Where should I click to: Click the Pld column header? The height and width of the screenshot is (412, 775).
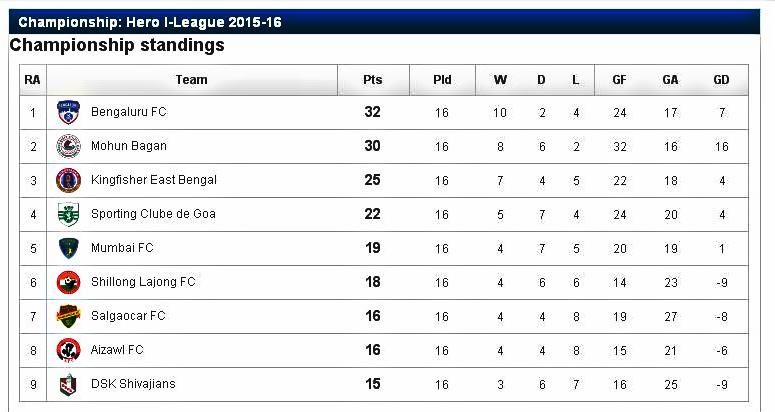coord(442,80)
